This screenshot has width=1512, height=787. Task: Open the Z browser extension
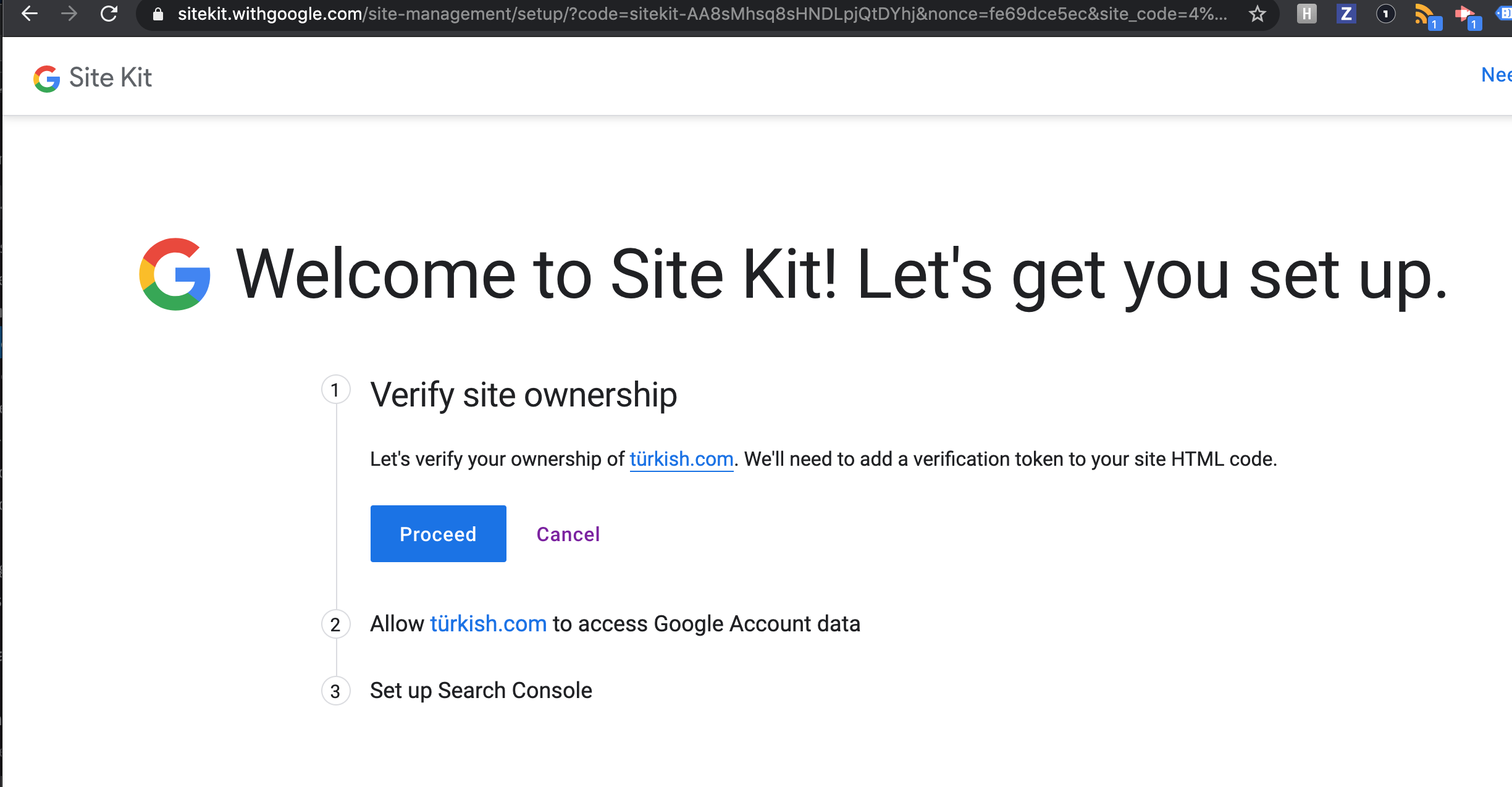pos(1346,14)
